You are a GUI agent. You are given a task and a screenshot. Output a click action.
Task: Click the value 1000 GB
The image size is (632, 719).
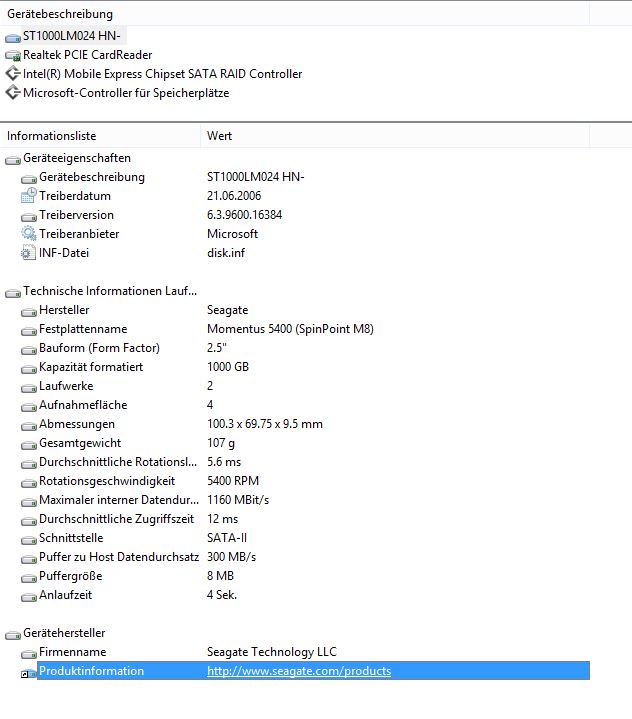(x=228, y=367)
